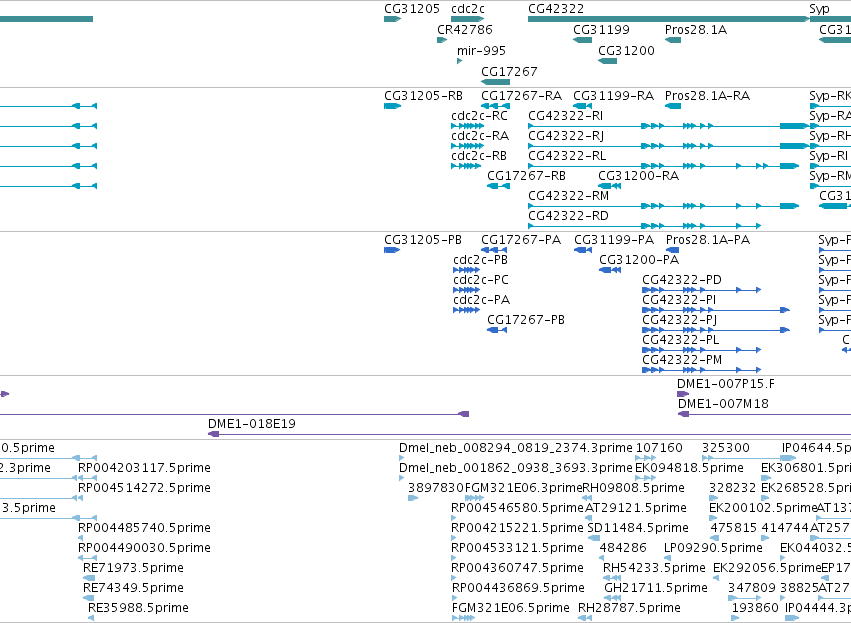
Task: Select transcript cdc2c-RA
Action: [480, 136]
